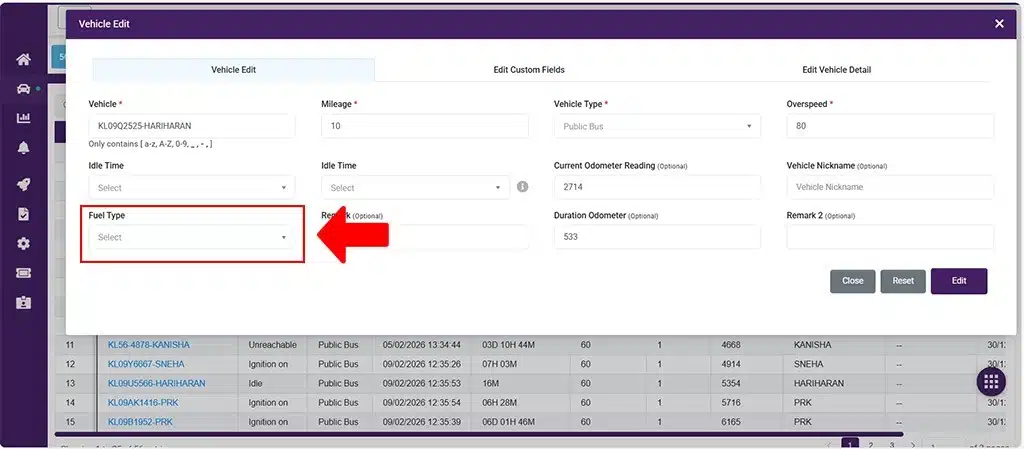
Task: Click the SNEHA name cell
Action: (808, 364)
